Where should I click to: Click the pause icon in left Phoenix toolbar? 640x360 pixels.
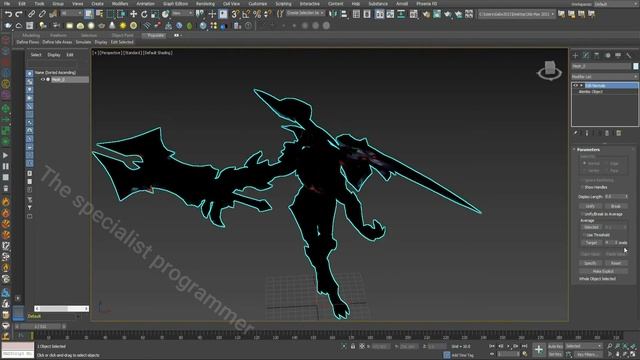6,167
